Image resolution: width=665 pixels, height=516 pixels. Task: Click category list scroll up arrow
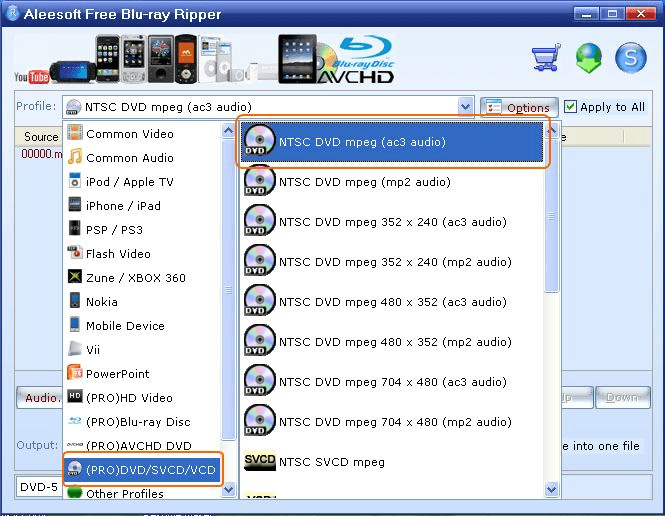[x=228, y=130]
